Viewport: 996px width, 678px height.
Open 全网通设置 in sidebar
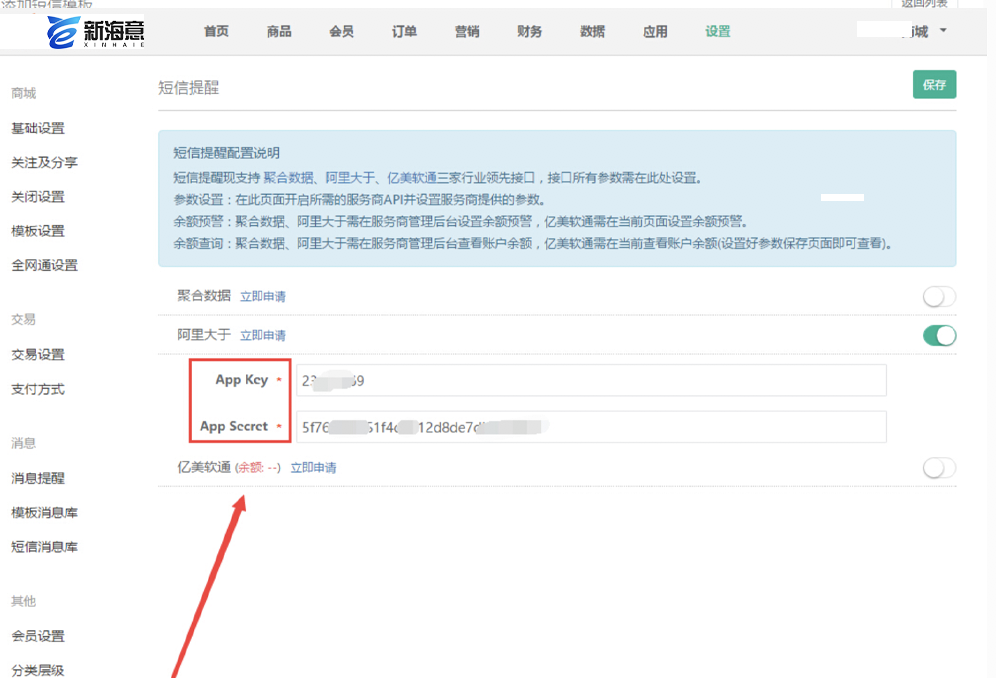tap(44, 266)
